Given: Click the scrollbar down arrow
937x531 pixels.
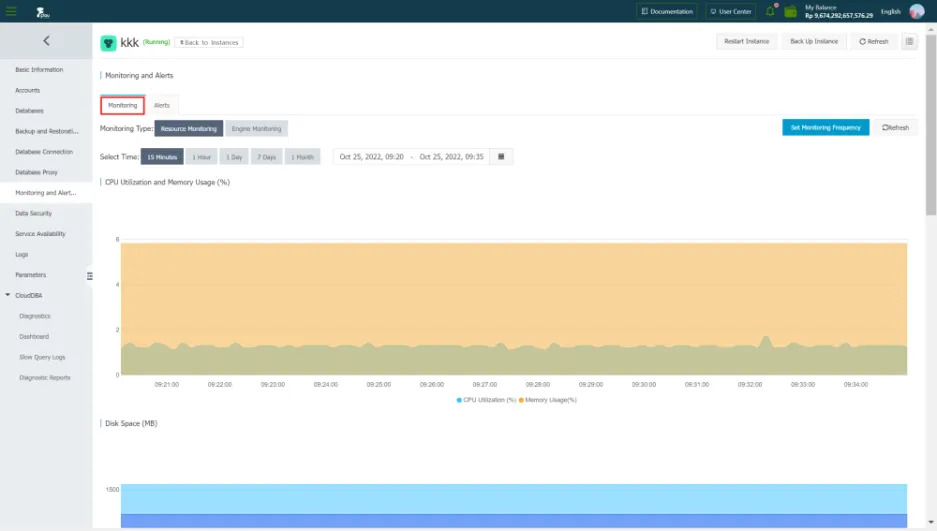Looking at the screenshot, I should [x=931, y=523].
